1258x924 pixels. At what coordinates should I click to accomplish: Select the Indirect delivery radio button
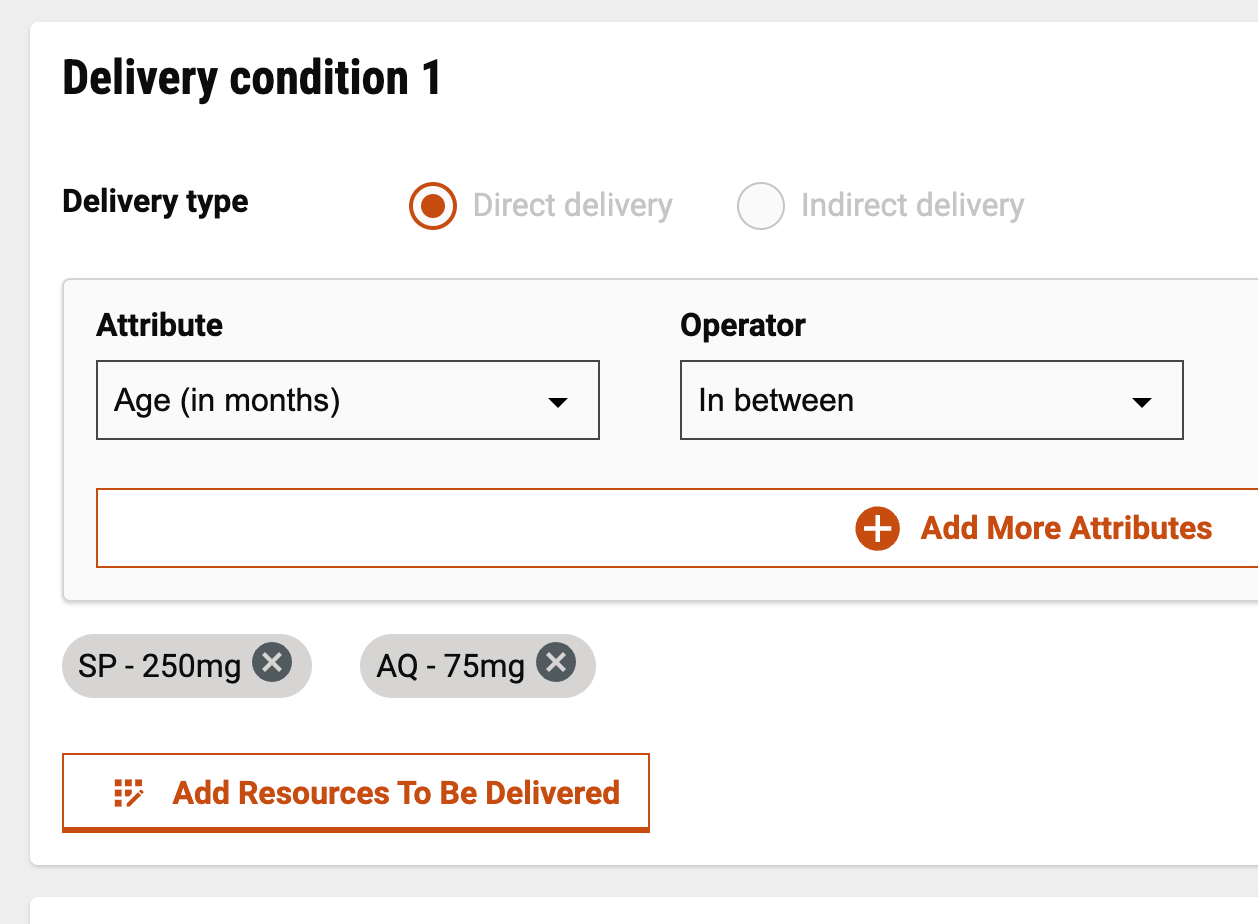click(760, 206)
